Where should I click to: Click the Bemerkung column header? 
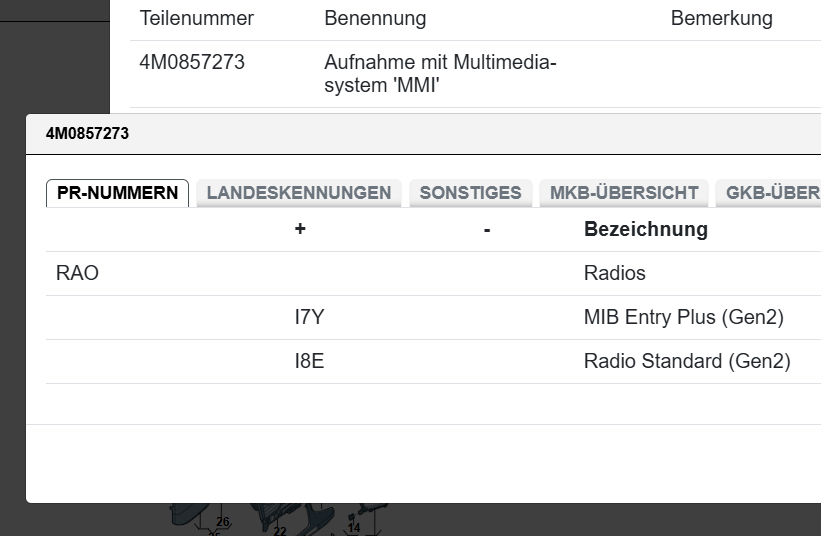click(721, 19)
